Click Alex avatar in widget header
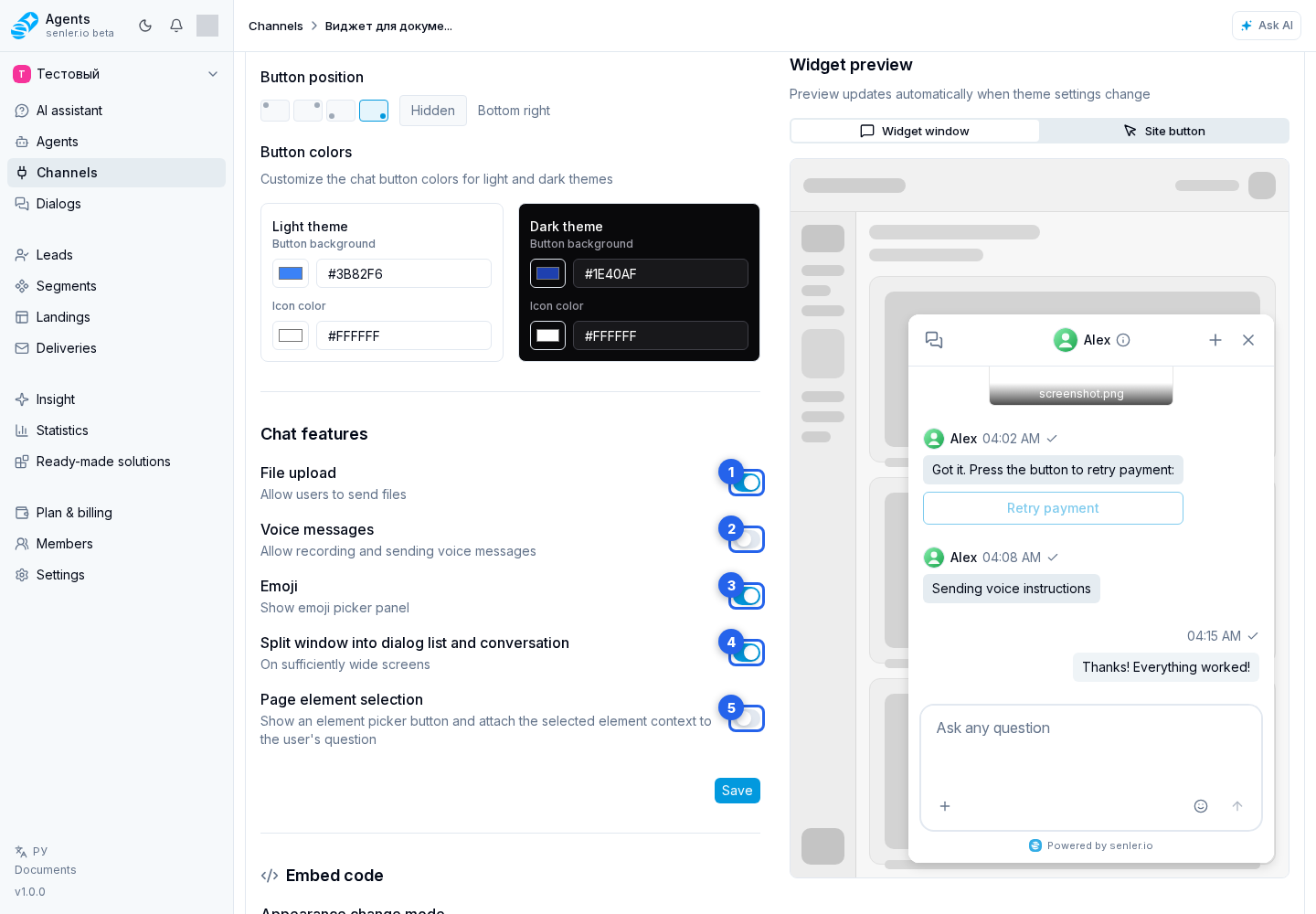The width and height of the screenshot is (1316, 914). pyautogui.click(x=1066, y=340)
